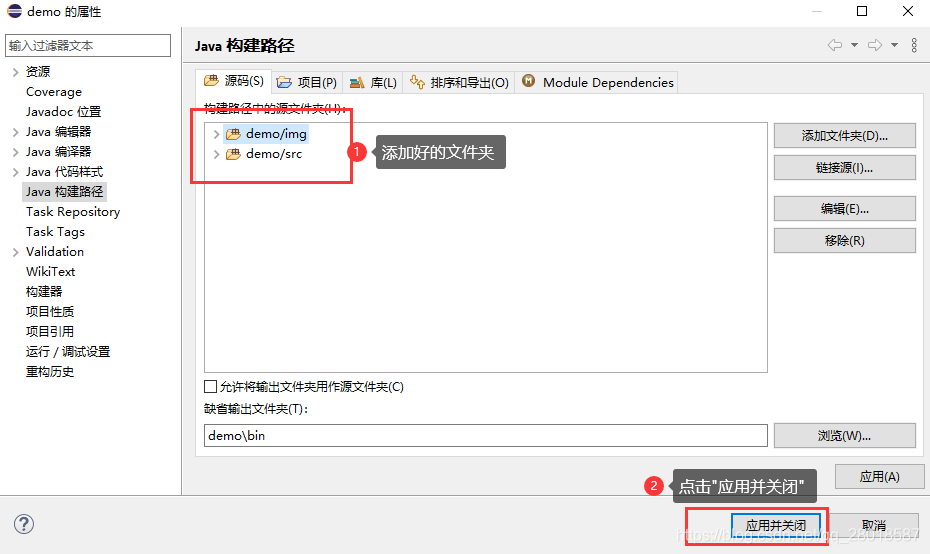
Task: Select WikiText in the sidebar
Action: 50,272
